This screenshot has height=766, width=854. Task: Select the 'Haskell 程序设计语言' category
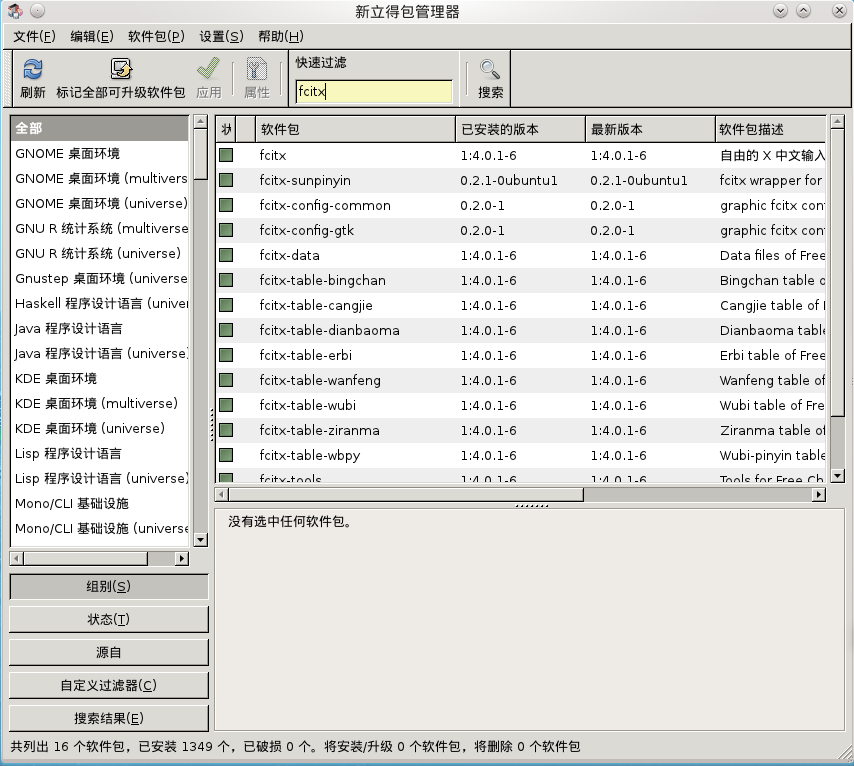point(99,303)
